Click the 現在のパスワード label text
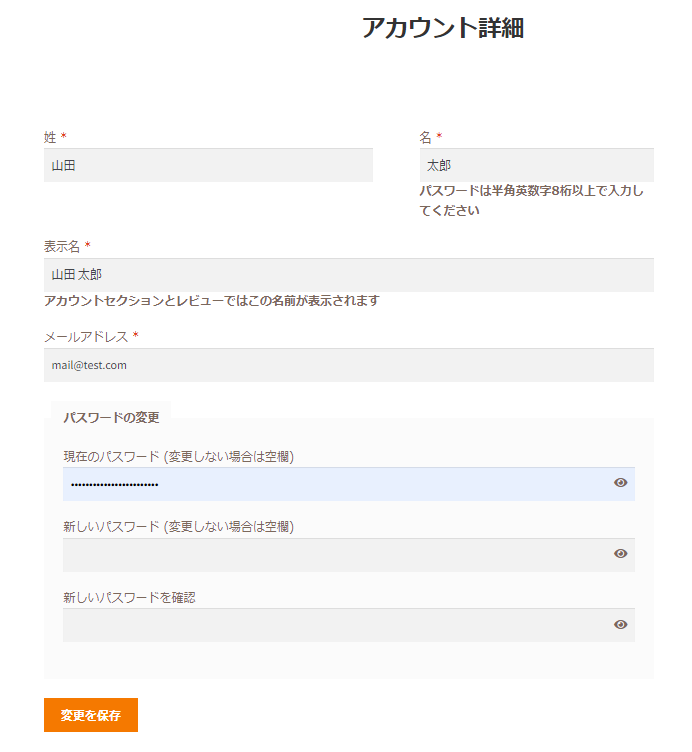 point(178,456)
